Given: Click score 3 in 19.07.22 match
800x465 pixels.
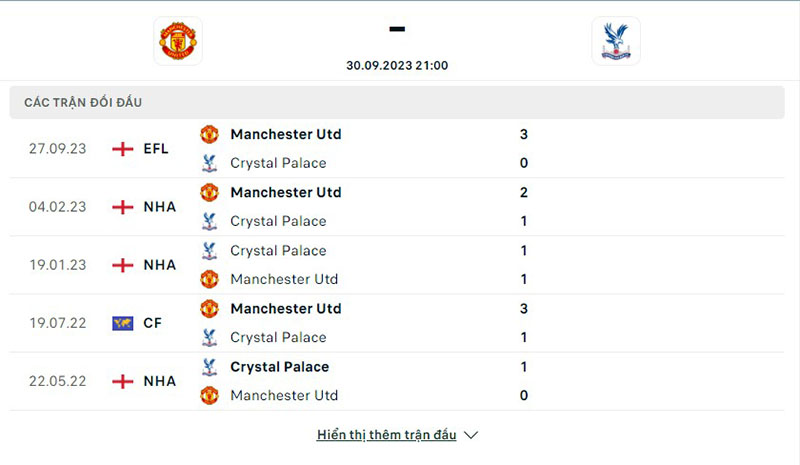Looking at the screenshot, I should (x=524, y=309).
